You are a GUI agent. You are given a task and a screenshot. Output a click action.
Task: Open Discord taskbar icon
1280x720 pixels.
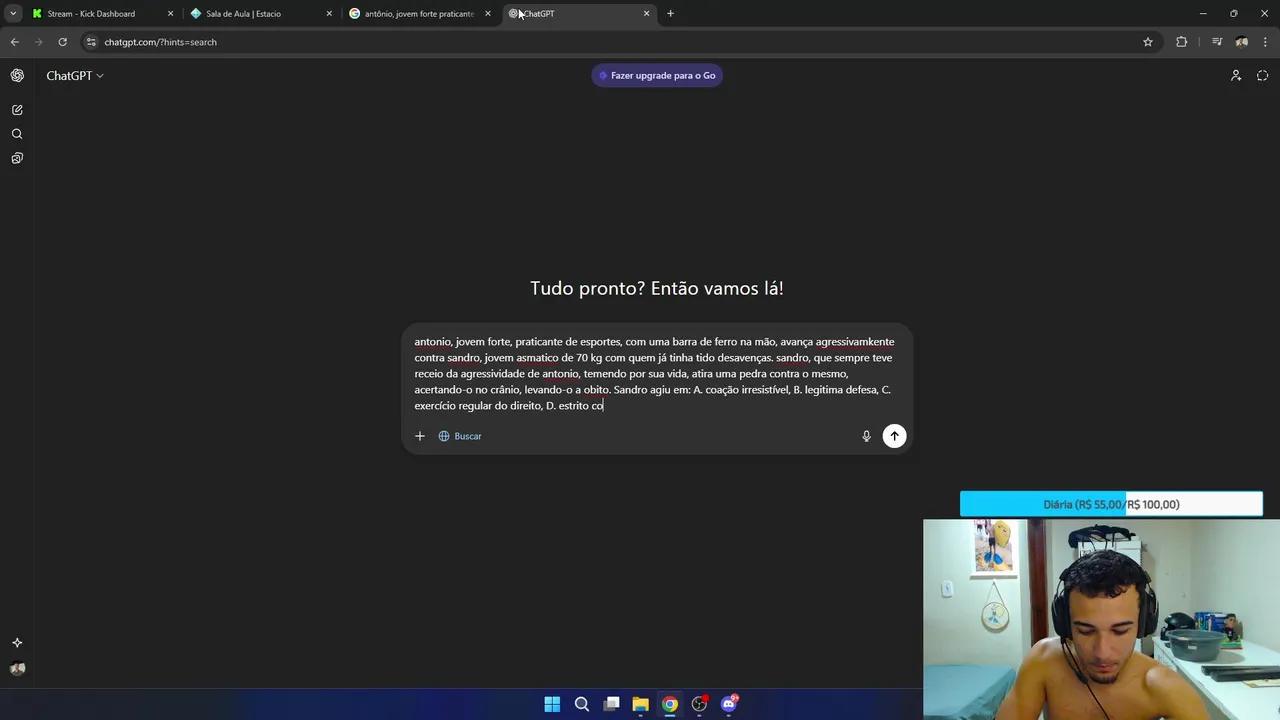[x=729, y=704]
